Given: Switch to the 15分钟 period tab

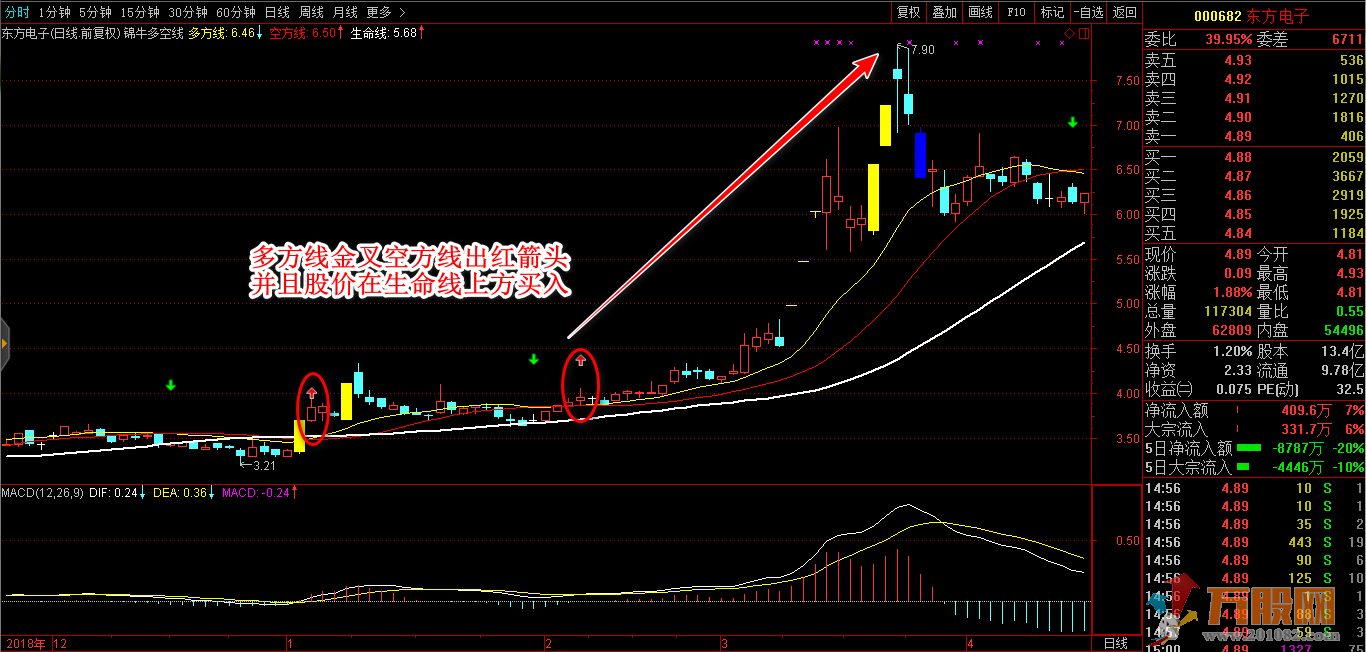Looking at the screenshot, I should click(x=139, y=12).
